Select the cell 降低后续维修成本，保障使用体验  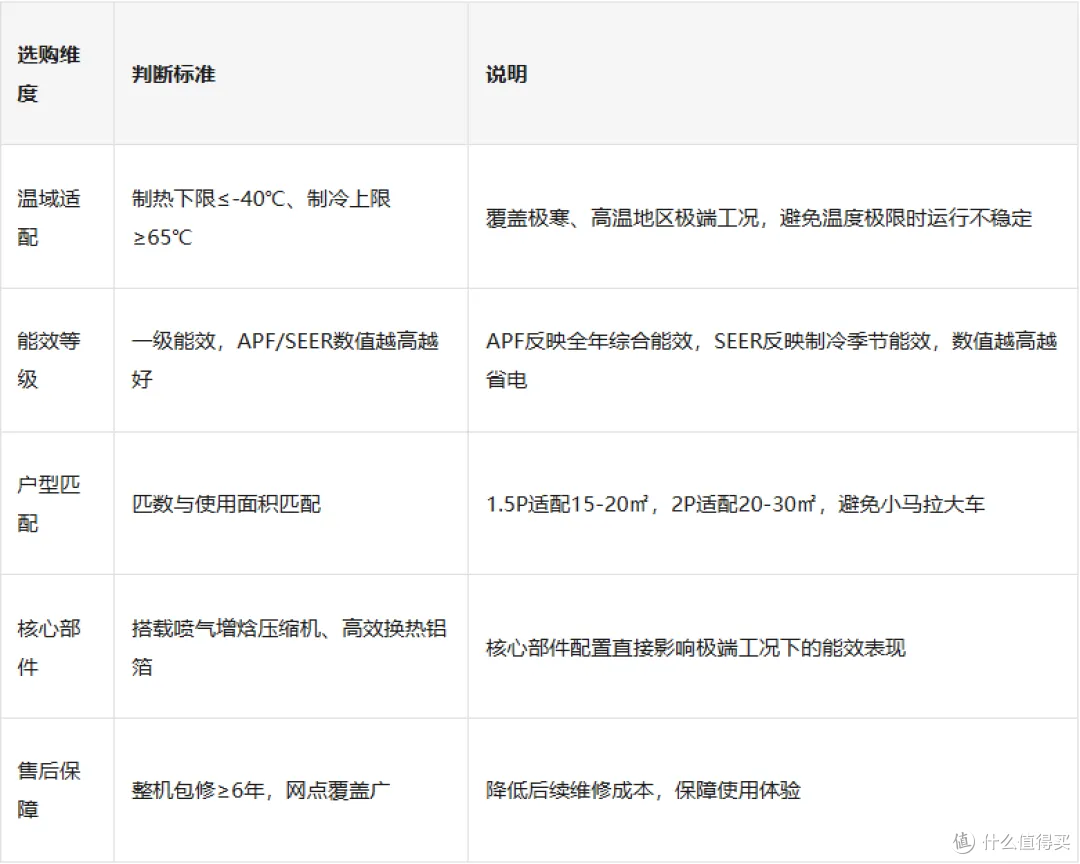[x=773, y=790]
